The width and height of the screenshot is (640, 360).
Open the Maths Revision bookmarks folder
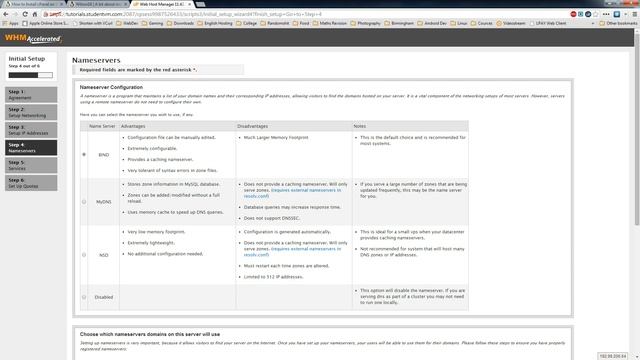tap(330, 24)
